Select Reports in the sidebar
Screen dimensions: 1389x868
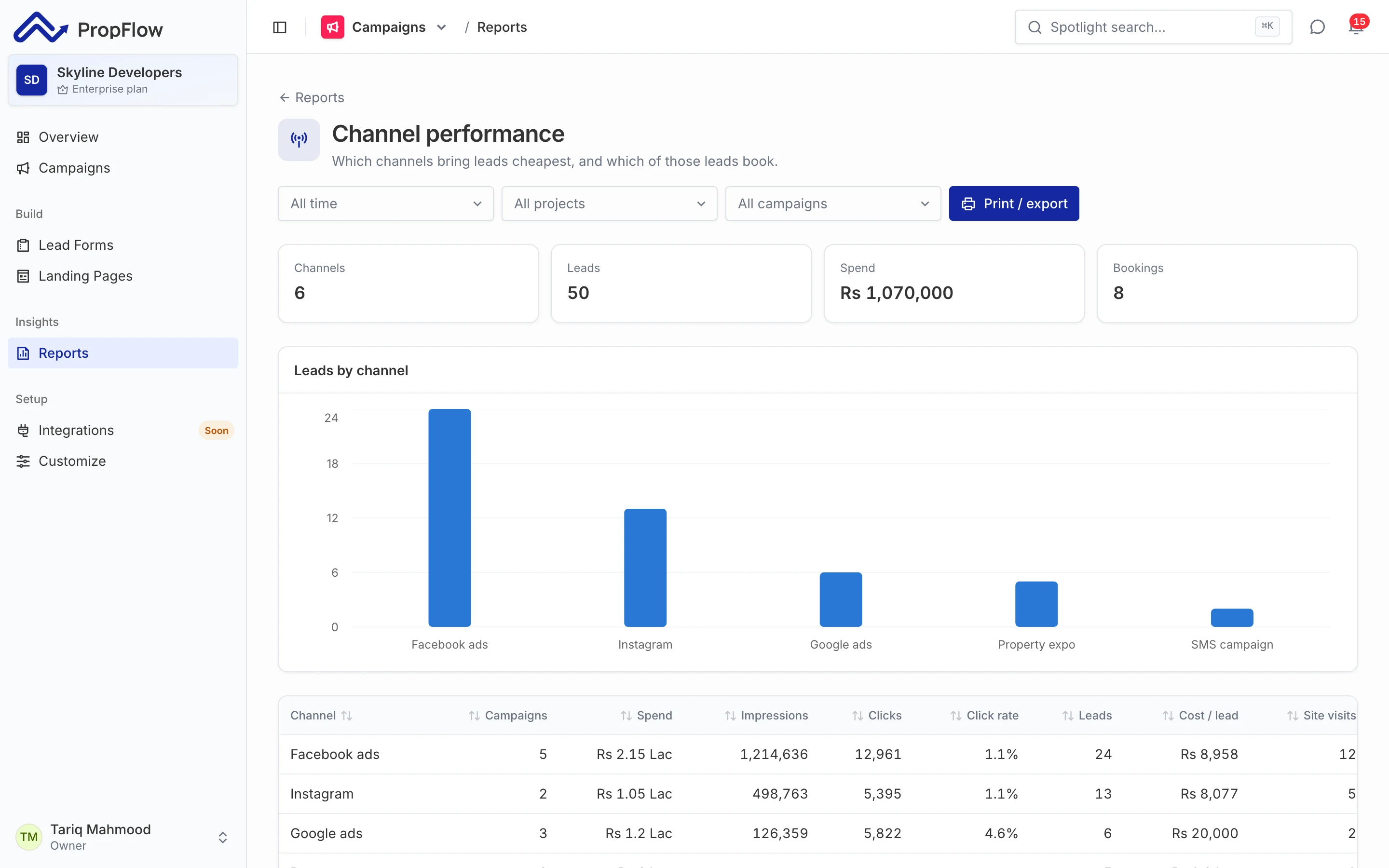pyautogui.click(x=123, y=353)
